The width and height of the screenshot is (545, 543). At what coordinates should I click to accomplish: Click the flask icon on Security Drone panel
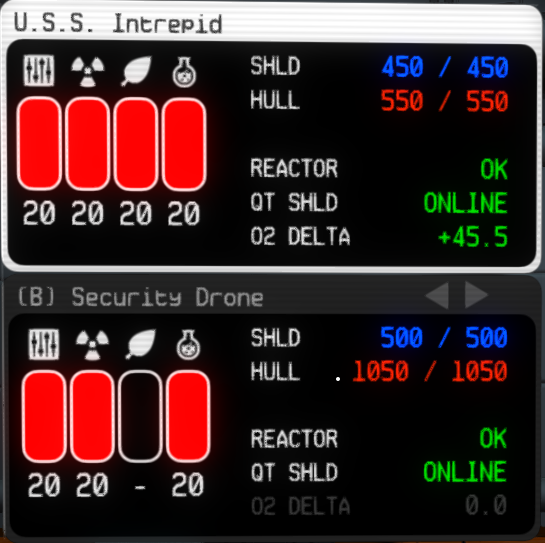coord(188,345)
